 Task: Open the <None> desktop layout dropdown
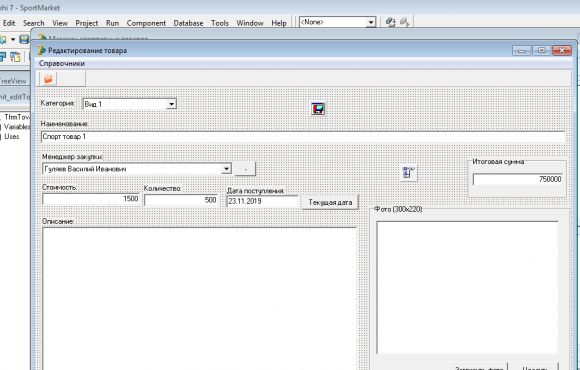coord(371,23)
